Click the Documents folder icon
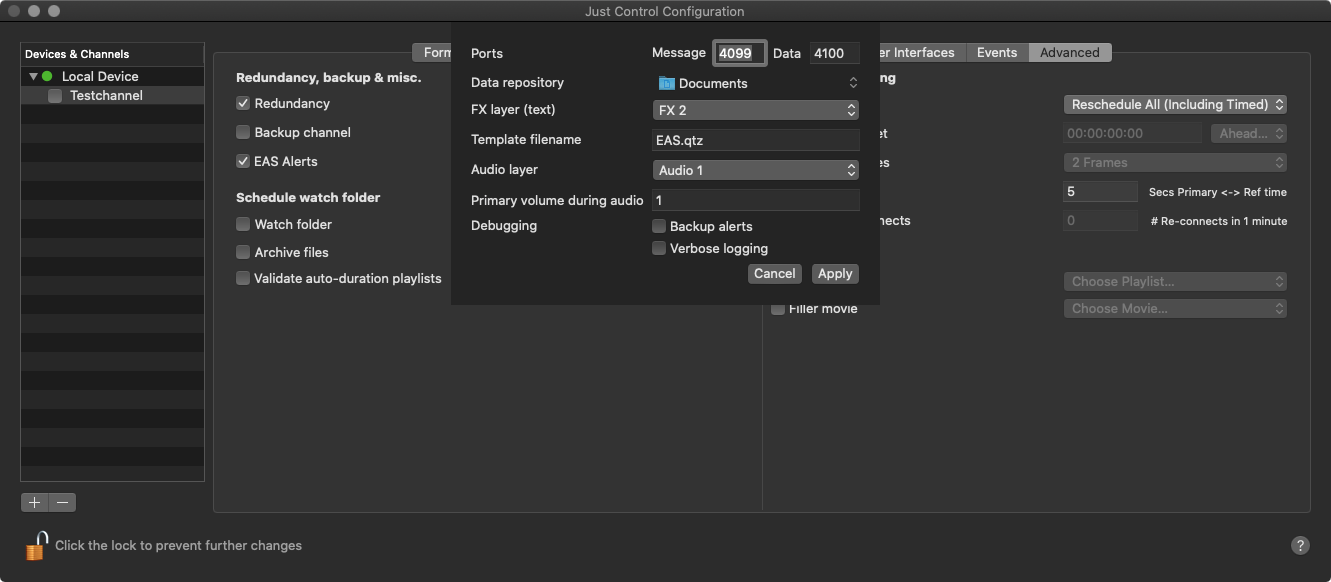 pos(666,83)
